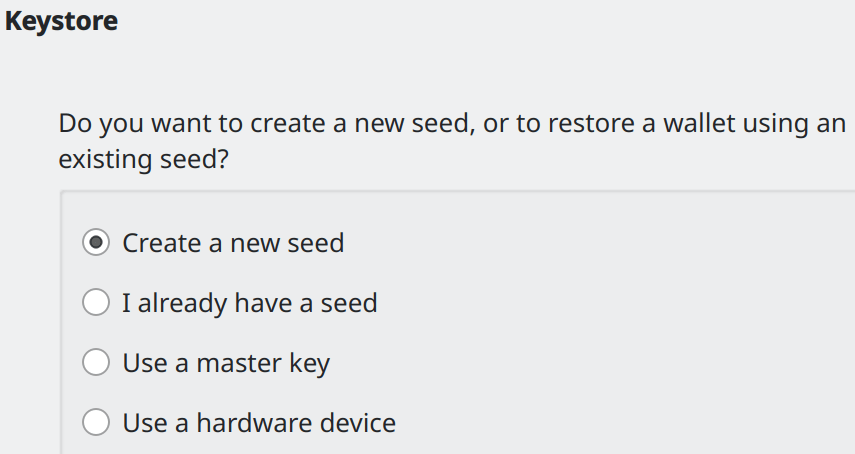This screenshot has height=454, width=855.
Task: Click the question text about creating a seed
Action: point(452,124)
